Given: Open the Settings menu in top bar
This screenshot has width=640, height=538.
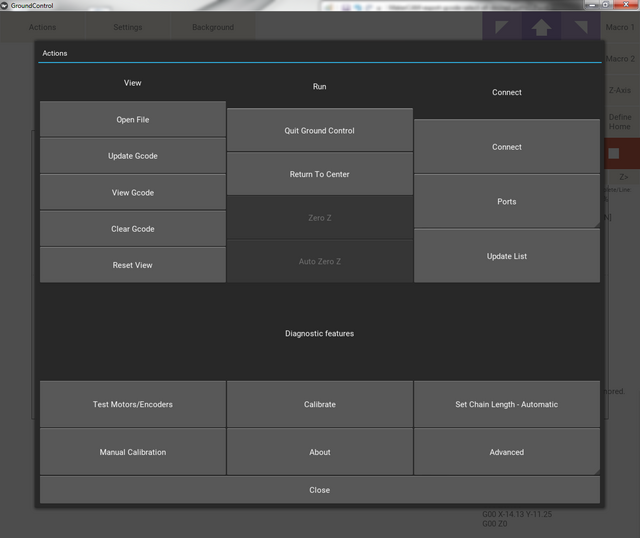Looking at the screenshot, I should pyautogui.click(x=127, y=27).
